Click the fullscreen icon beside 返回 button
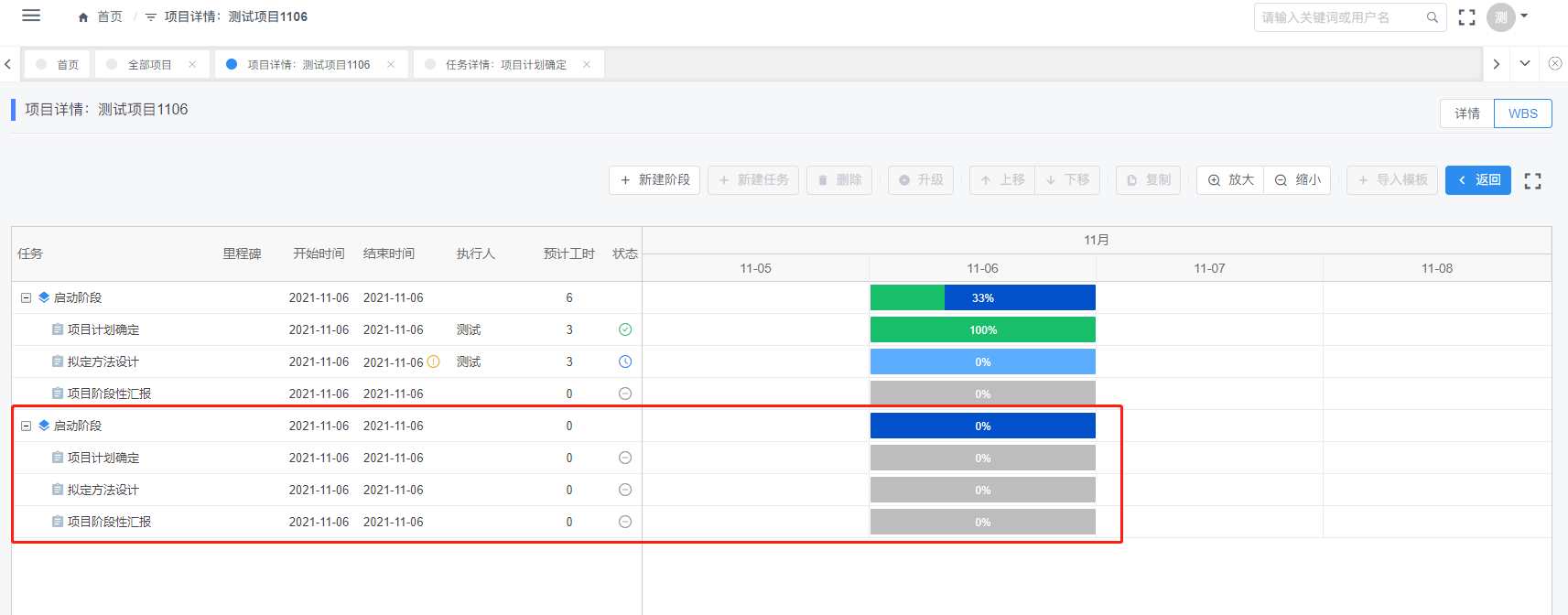Screen dimensions: 1568x615 (1532, 181)
